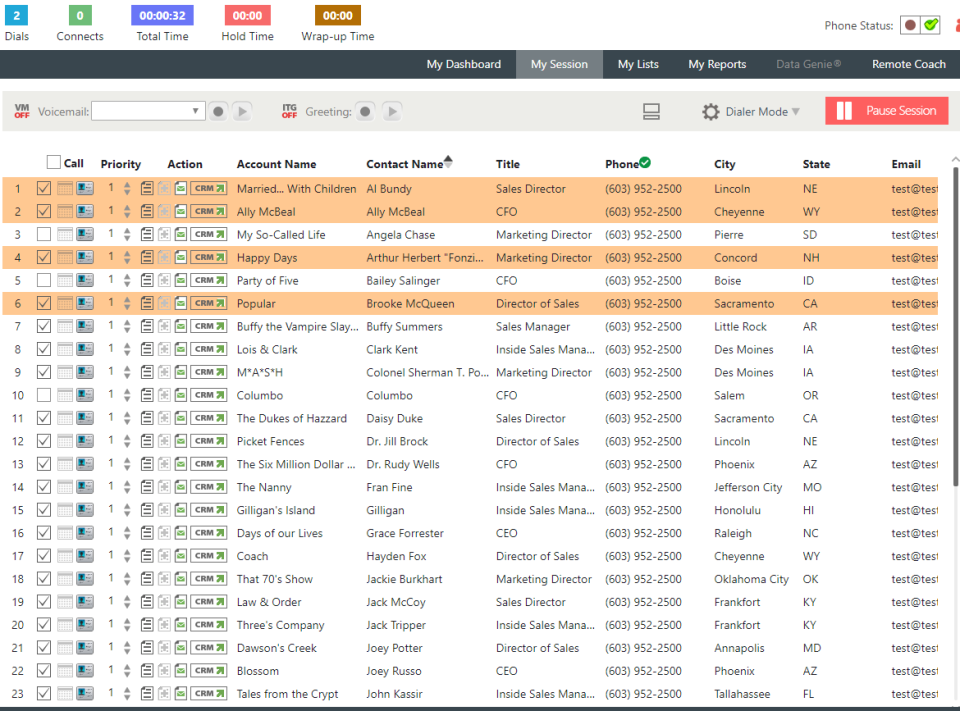Expand the Dialer Mode menu
The image size is (960, 711).
[x=751, y=111]
